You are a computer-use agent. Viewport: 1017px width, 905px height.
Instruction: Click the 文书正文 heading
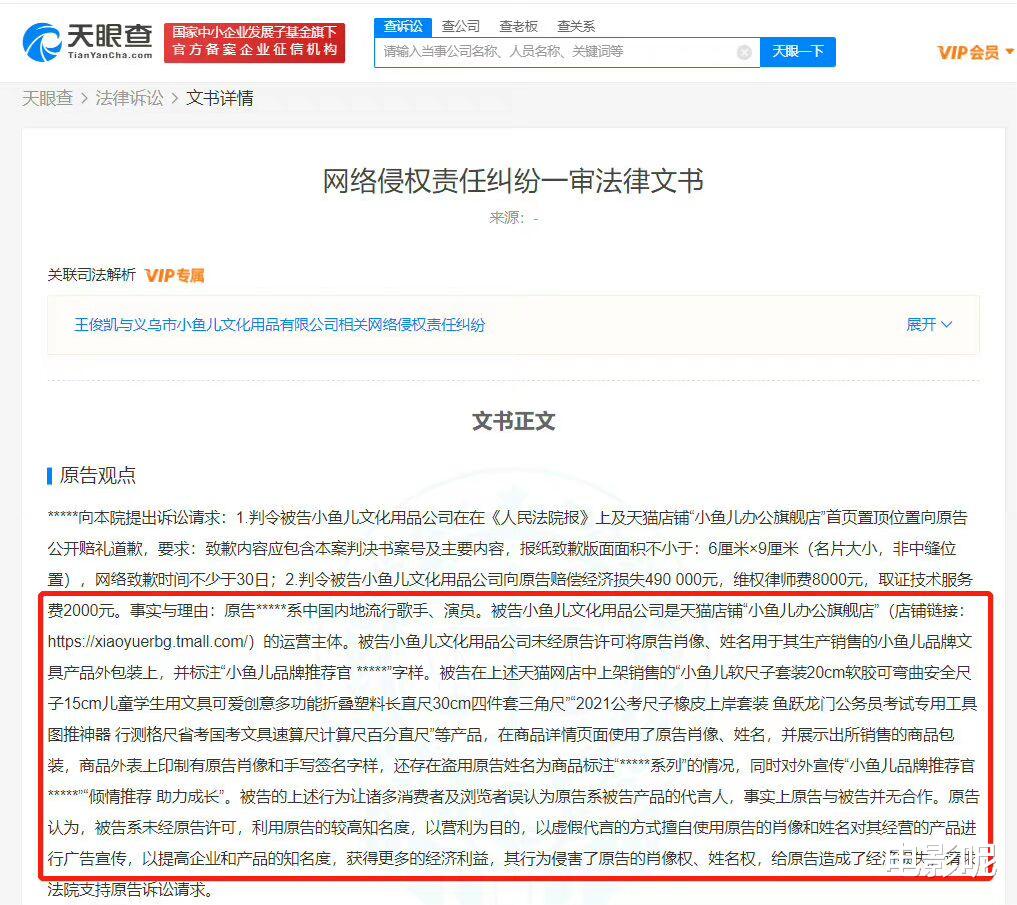pyautogui.click(x=513, y=421)
